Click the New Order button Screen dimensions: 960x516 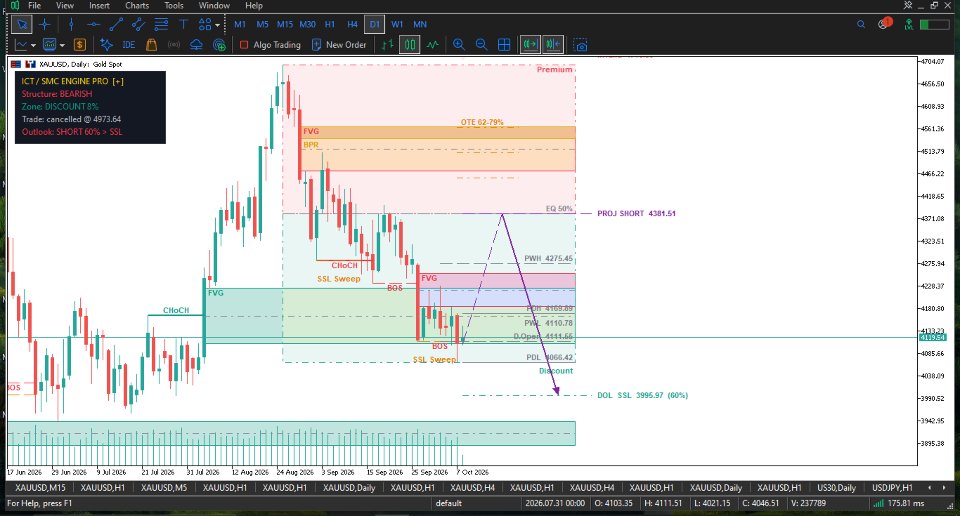339,45
